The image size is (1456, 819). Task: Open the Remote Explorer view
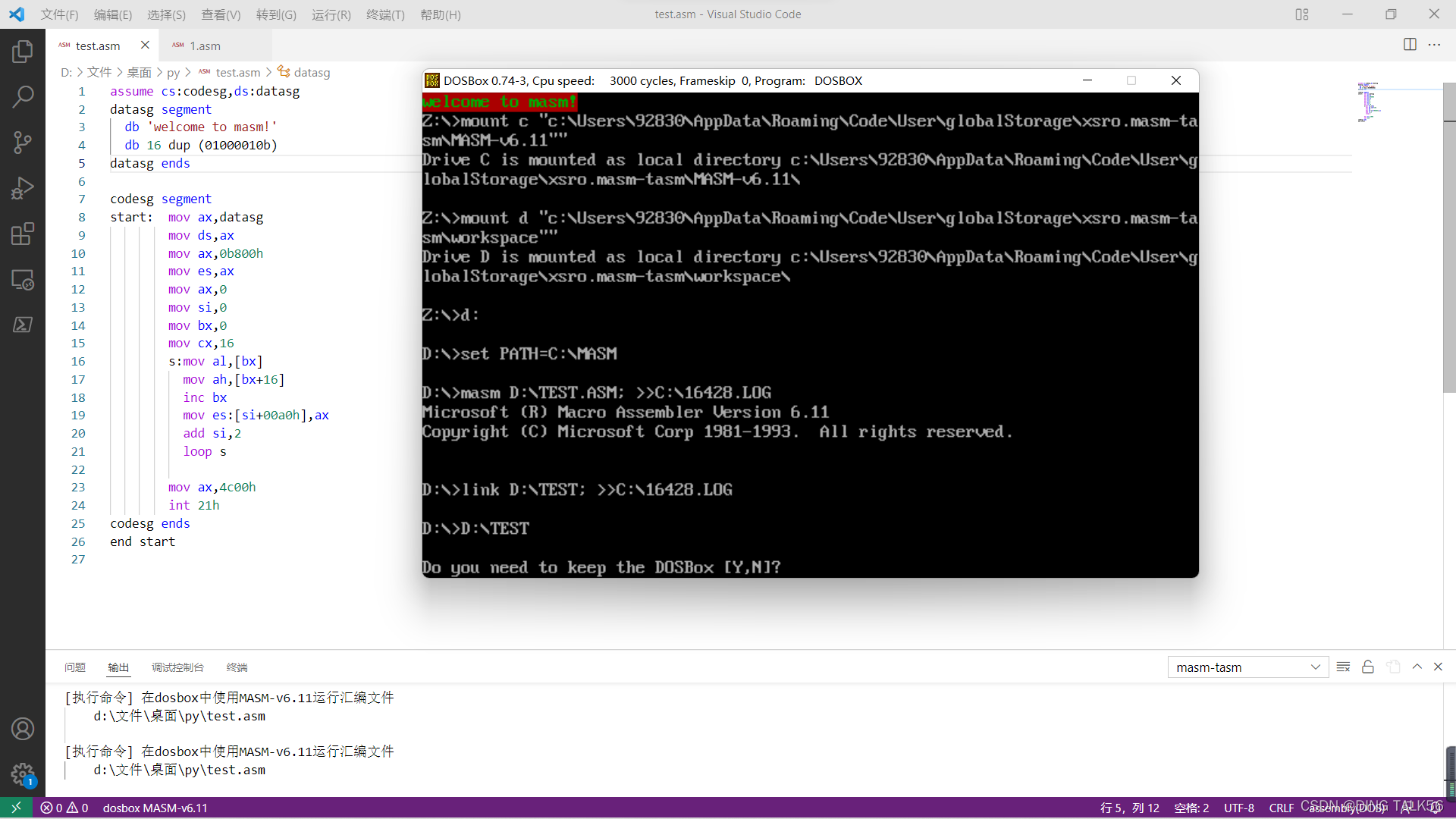click(x=23, y=280)
